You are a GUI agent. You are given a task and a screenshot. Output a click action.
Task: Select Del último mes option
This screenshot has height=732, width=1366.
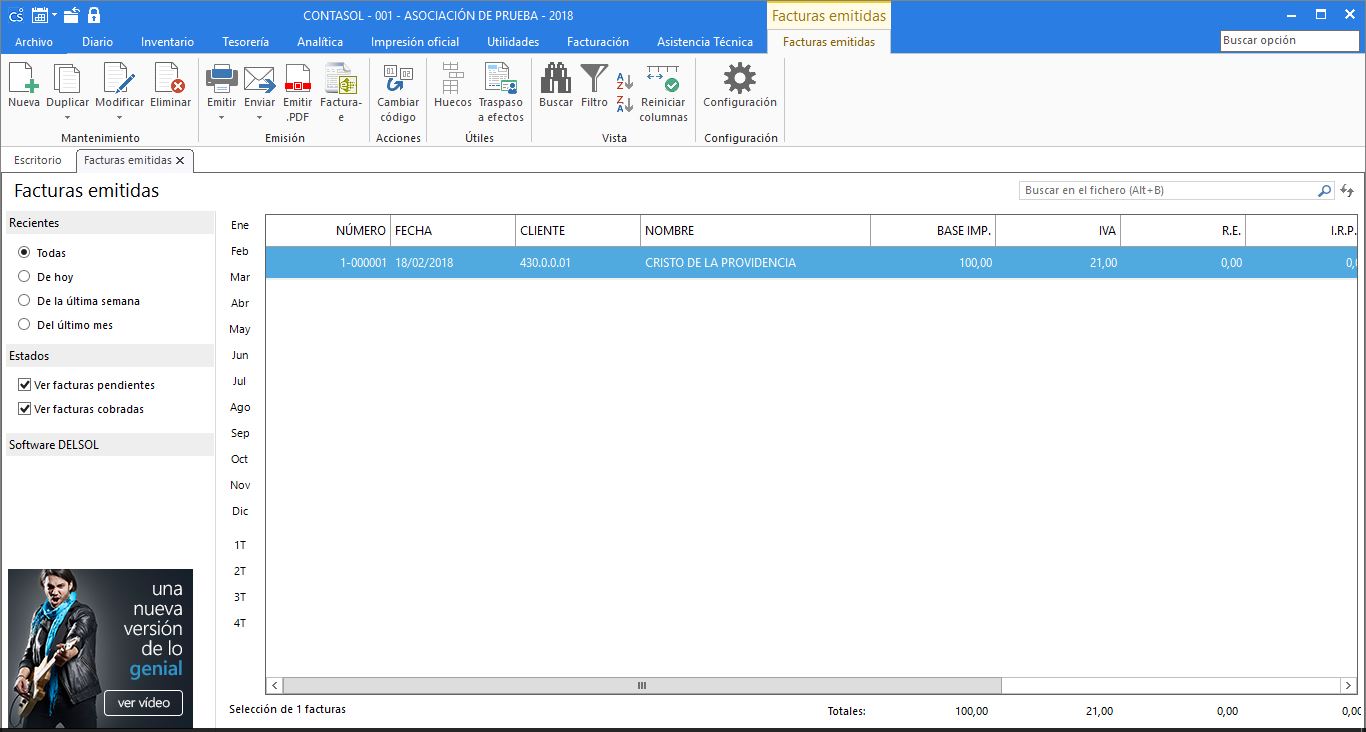24,325
